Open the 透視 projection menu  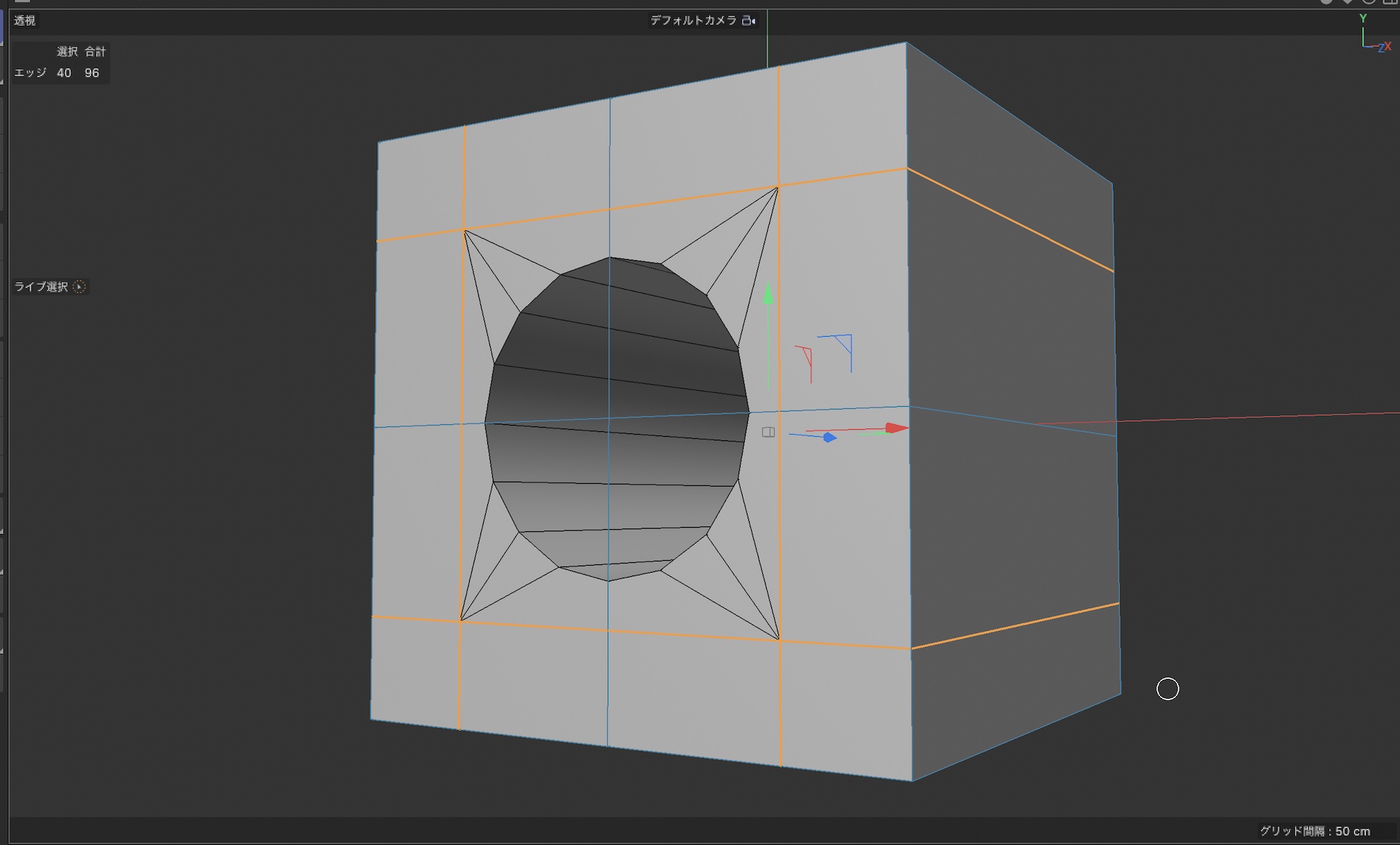click(24, 20)
